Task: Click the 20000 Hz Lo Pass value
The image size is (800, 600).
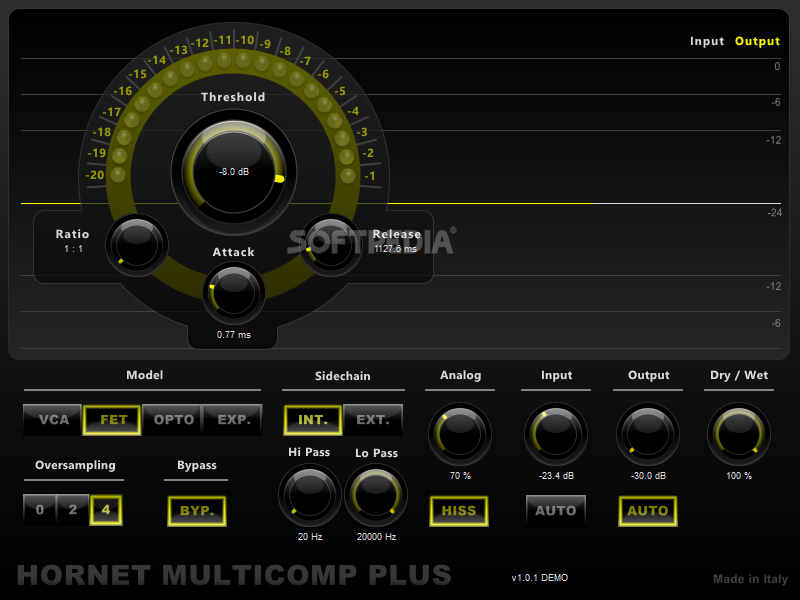Action: 377,537
